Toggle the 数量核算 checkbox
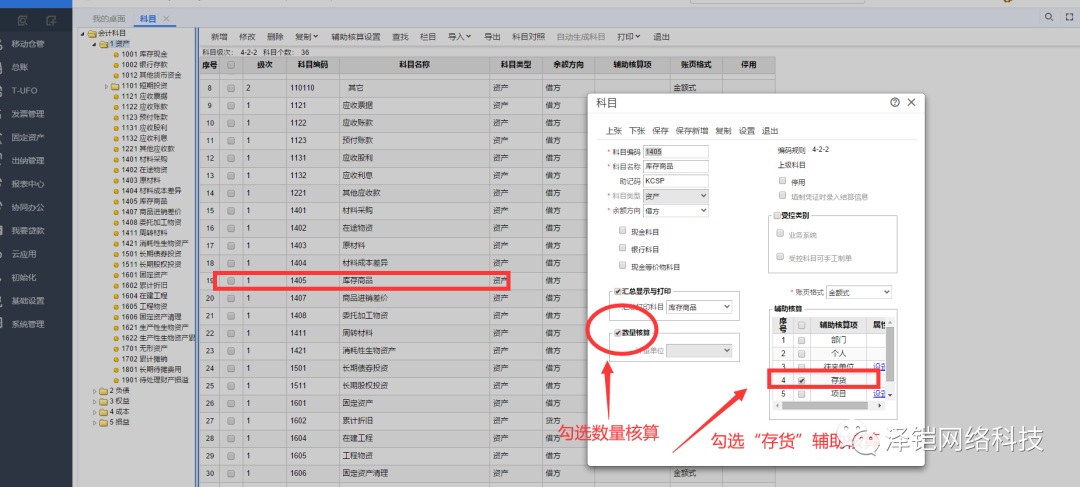Screen dimensions: 1080x487 click(618, 331)
